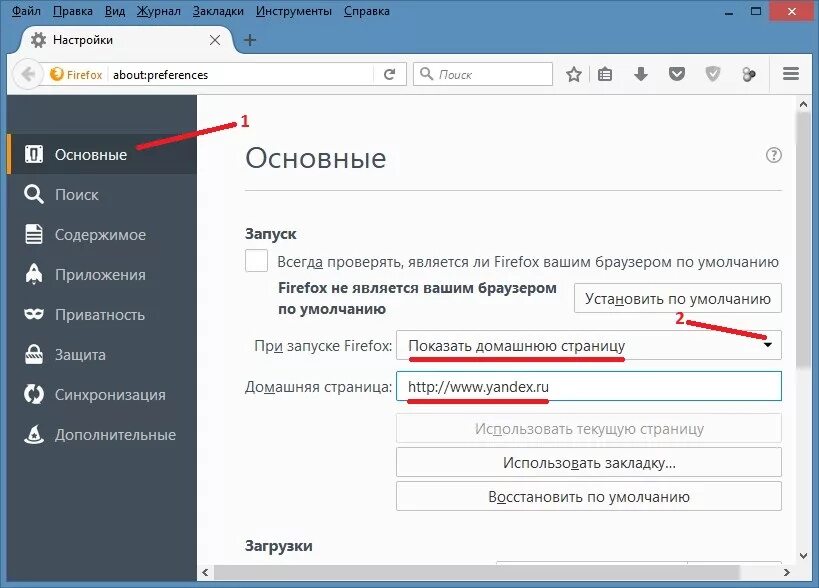Viewport: 819px width, 588px height.
Task: Open the bookmarks library panel
Action: [x=605, y=73]
